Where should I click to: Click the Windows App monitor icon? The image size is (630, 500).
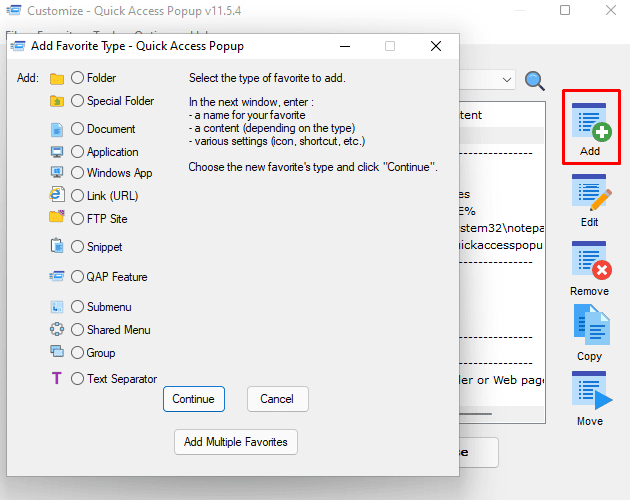(57, 172)
